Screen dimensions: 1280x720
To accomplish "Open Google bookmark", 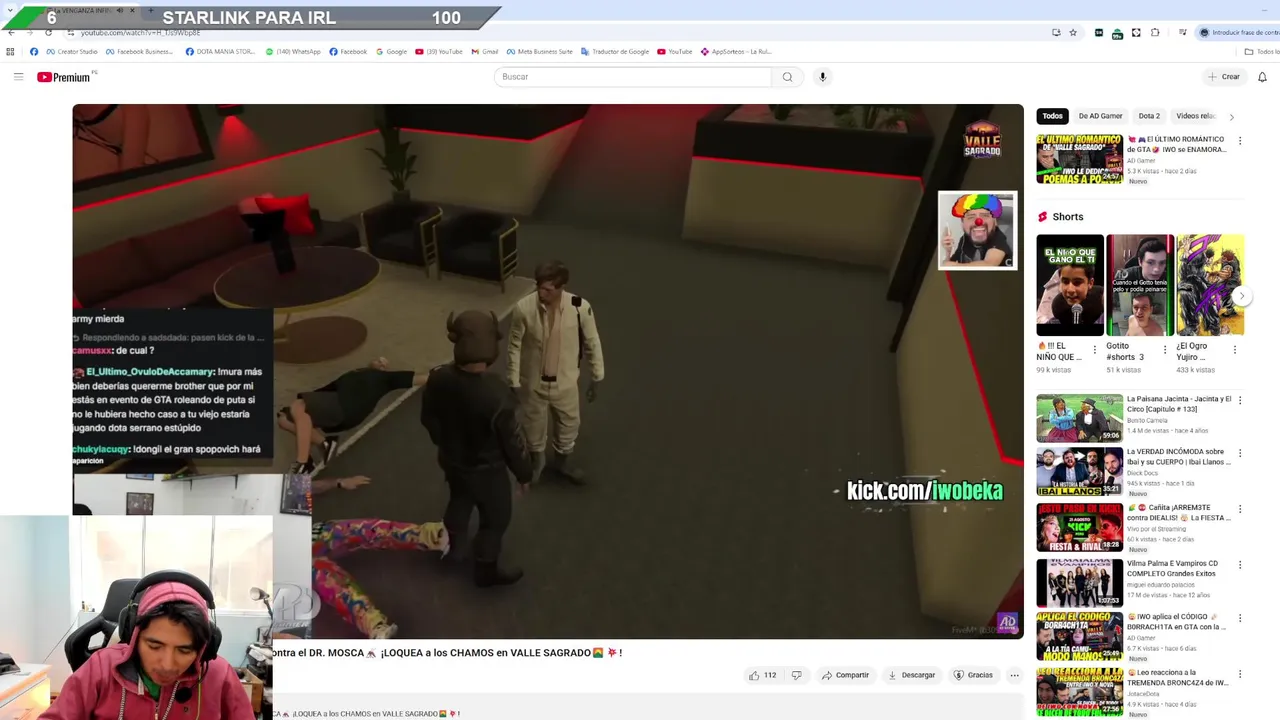I will [x=392, y=52].
